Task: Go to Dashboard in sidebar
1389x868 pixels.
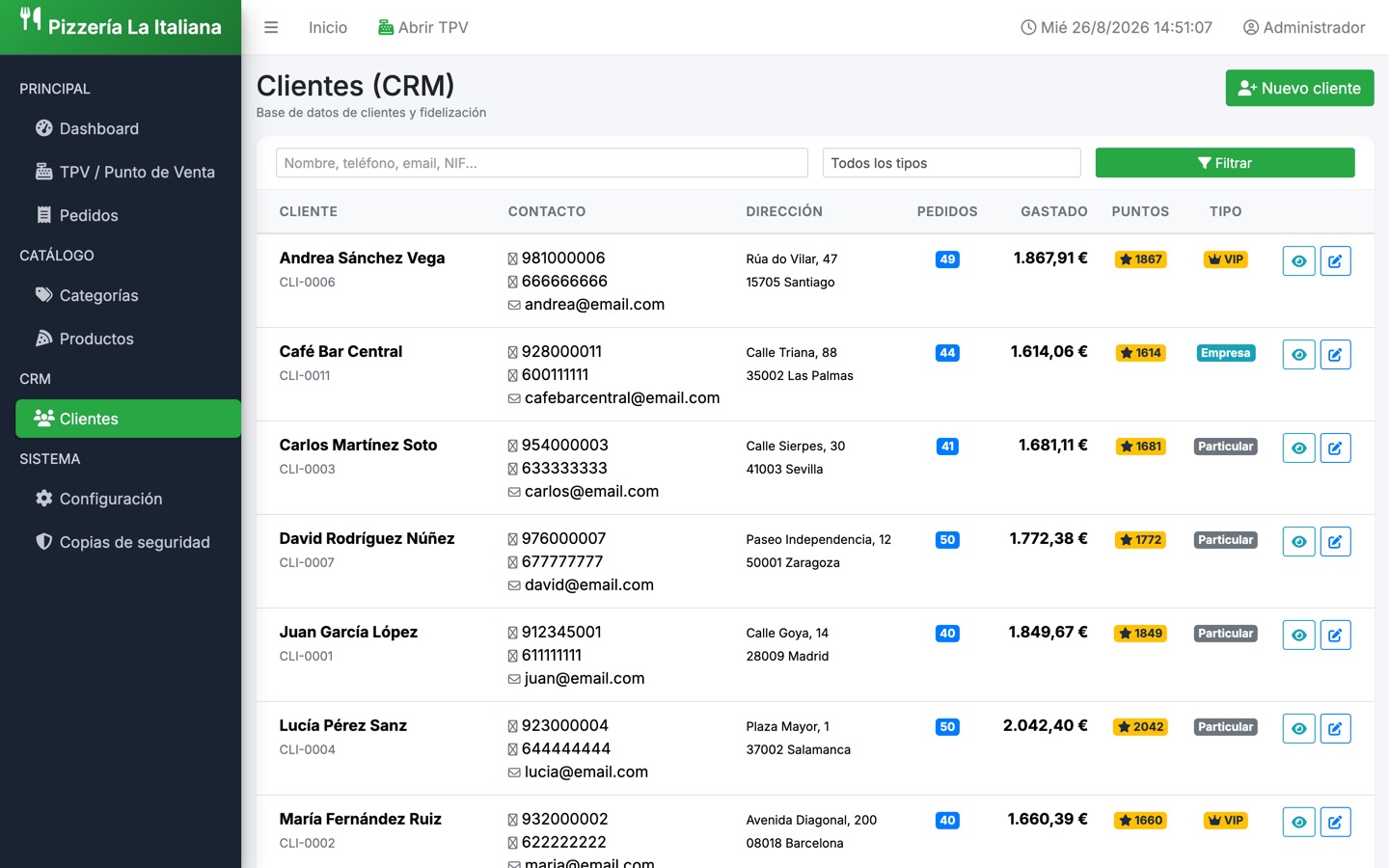Action: tap(128, 128)
